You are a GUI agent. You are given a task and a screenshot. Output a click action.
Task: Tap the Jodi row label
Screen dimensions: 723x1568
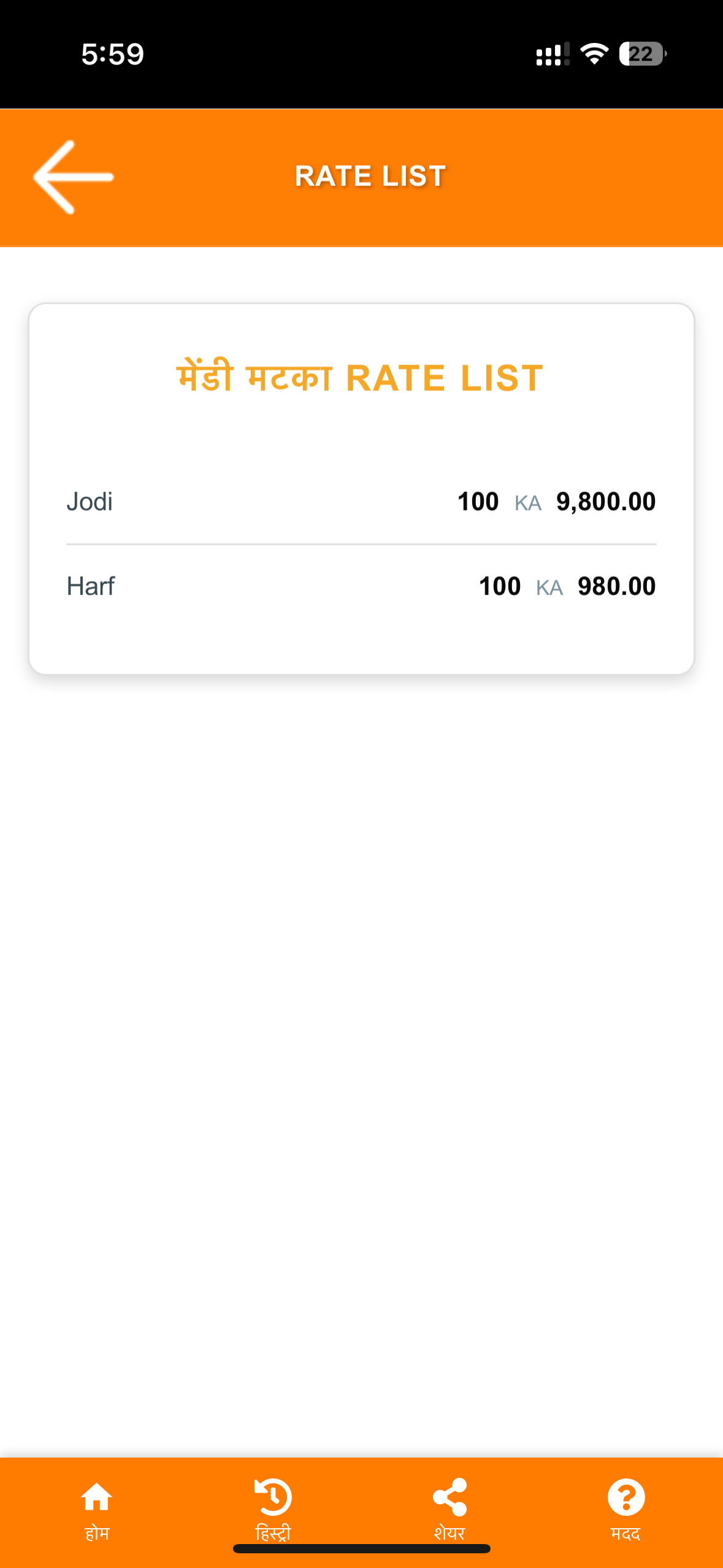(x=90, y=502)
